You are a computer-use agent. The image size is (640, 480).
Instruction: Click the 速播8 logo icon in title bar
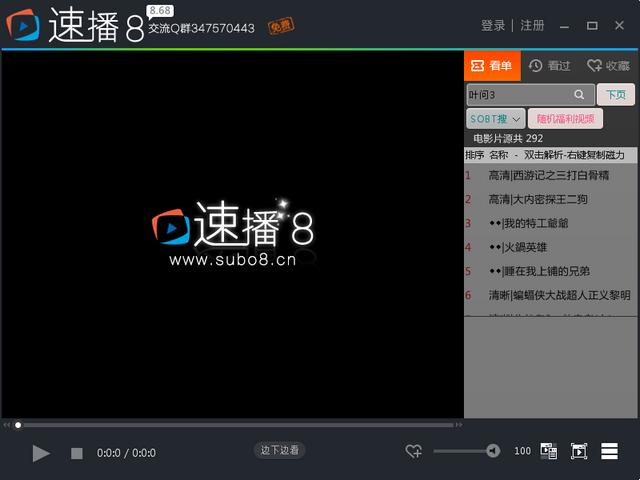coord(23,25)
